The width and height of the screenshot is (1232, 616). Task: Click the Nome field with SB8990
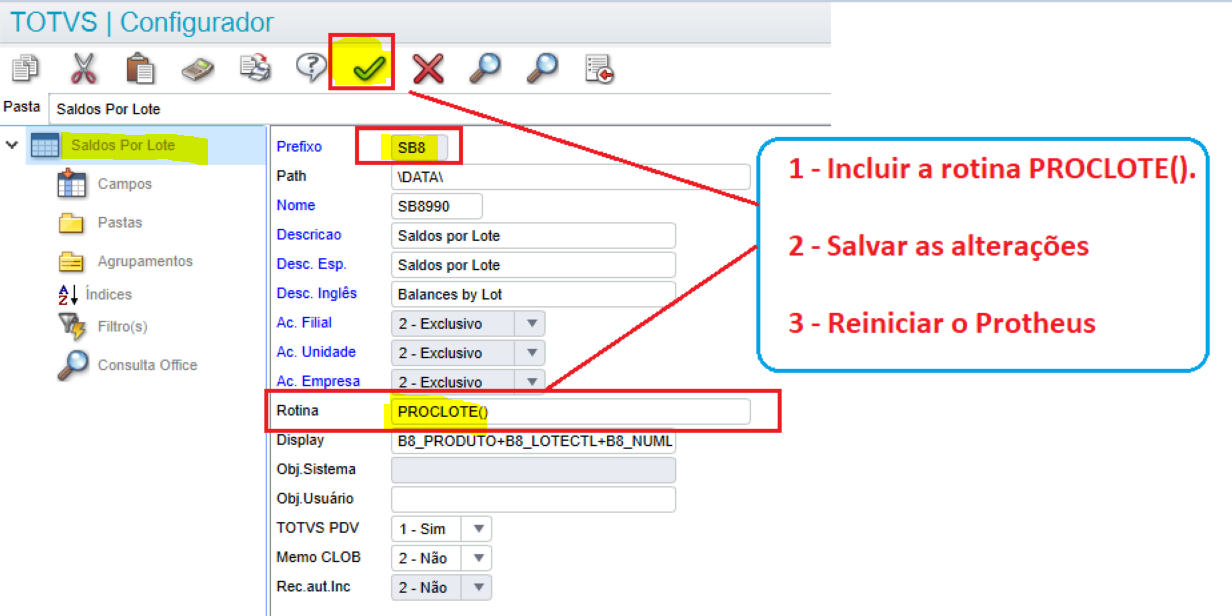click(437, 206)
